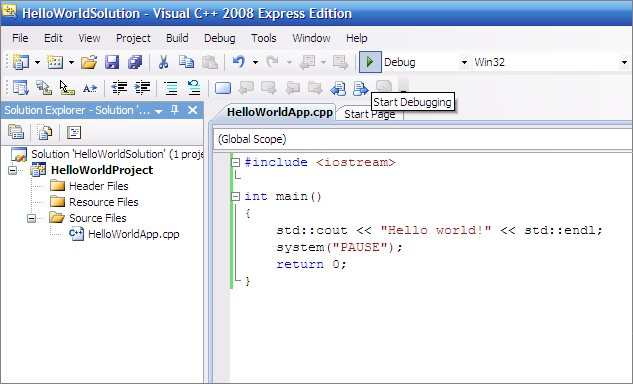Open the Project menu
The height and width of the screenshot is (384, 633).
click(133, 38)
